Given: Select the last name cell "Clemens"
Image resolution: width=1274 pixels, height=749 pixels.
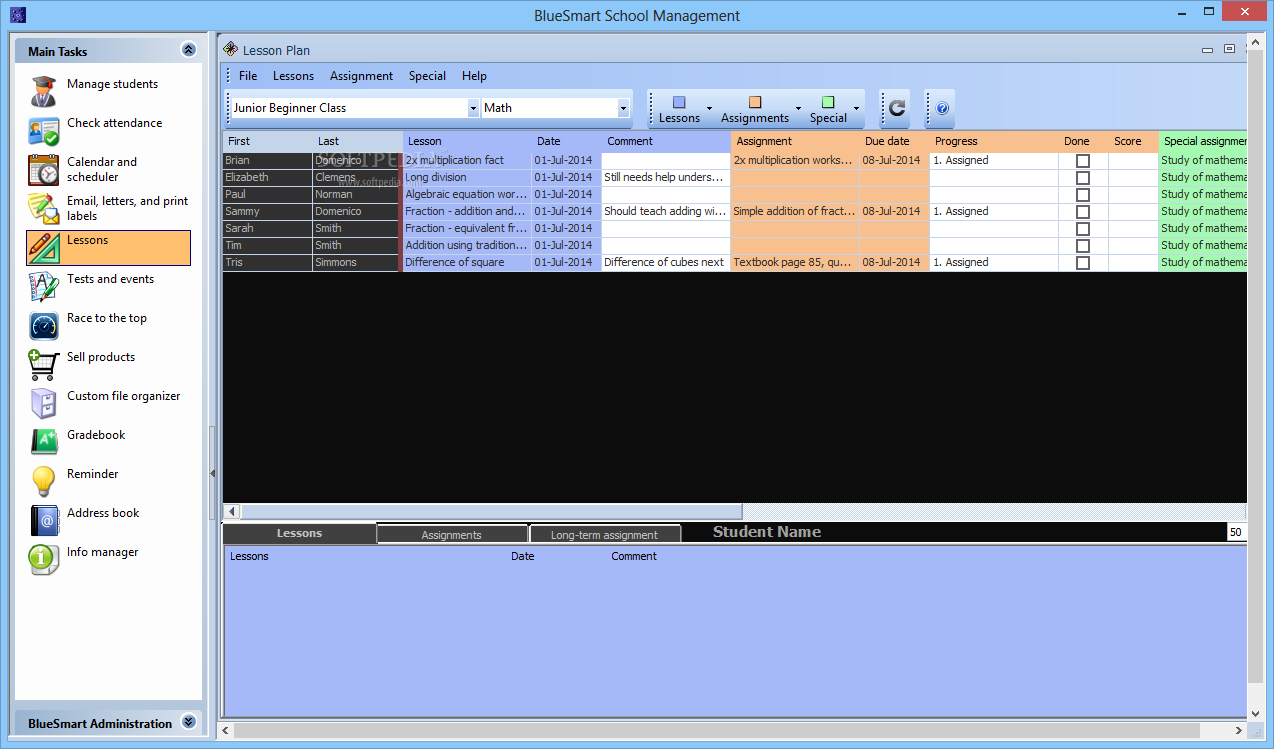Looking at the screenshot, I should 356,178.
